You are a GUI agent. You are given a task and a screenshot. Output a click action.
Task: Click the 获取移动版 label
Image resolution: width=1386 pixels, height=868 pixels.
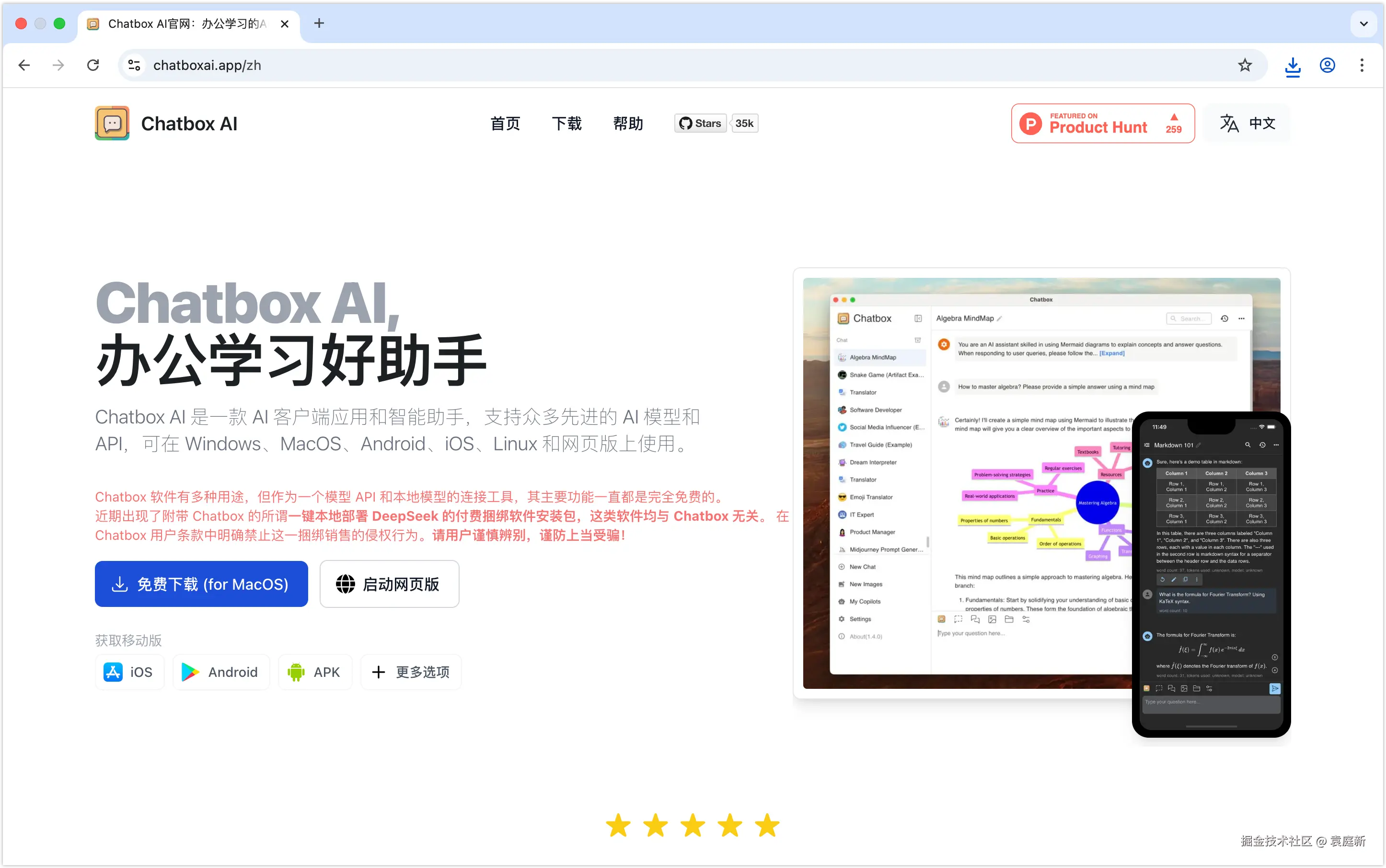[x=128, y=640]
